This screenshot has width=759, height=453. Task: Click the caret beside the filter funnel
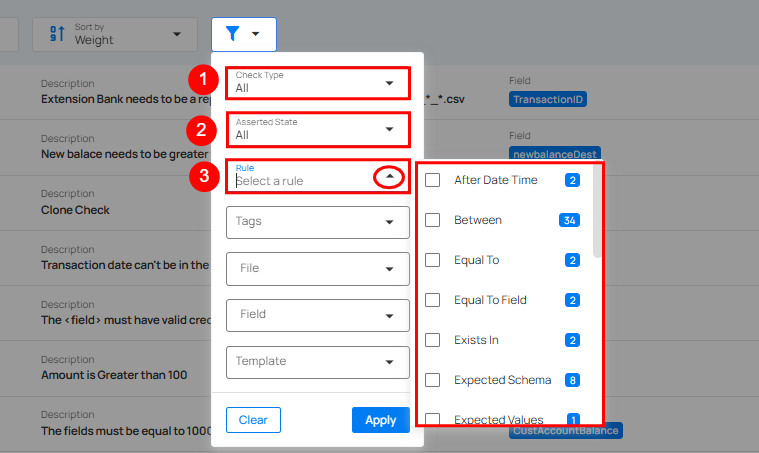coord(256,34)
